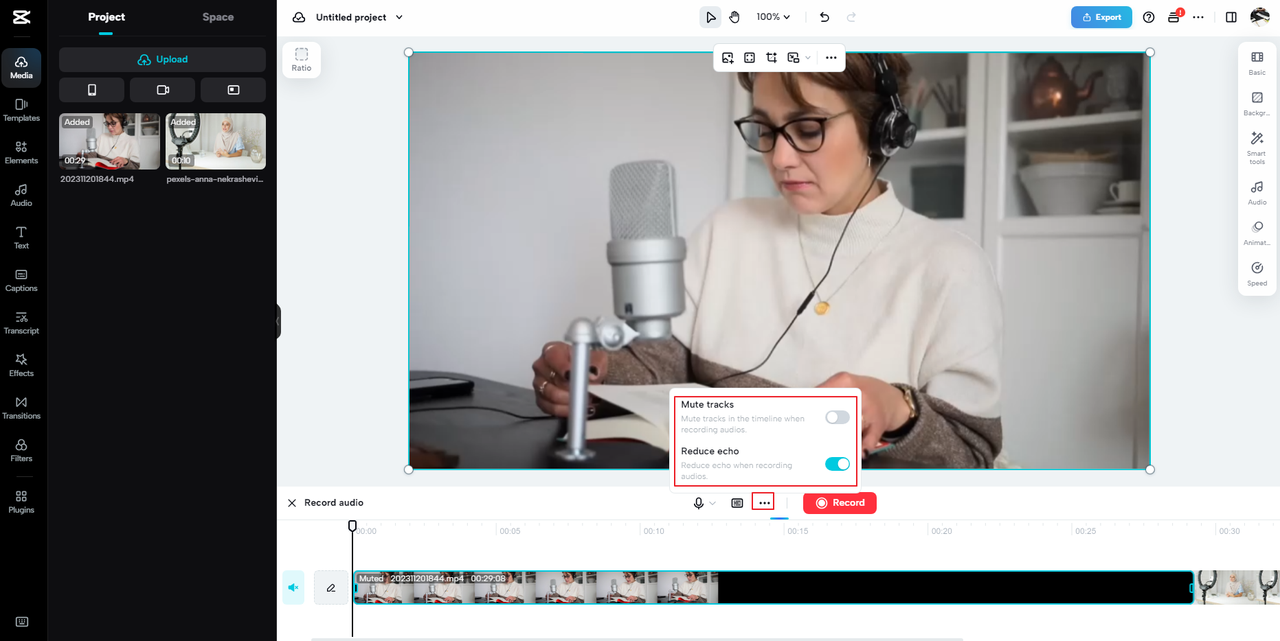Open the right-side Audio properties panel
This screenshot has width=1280, height=641.
(1257, 193)
